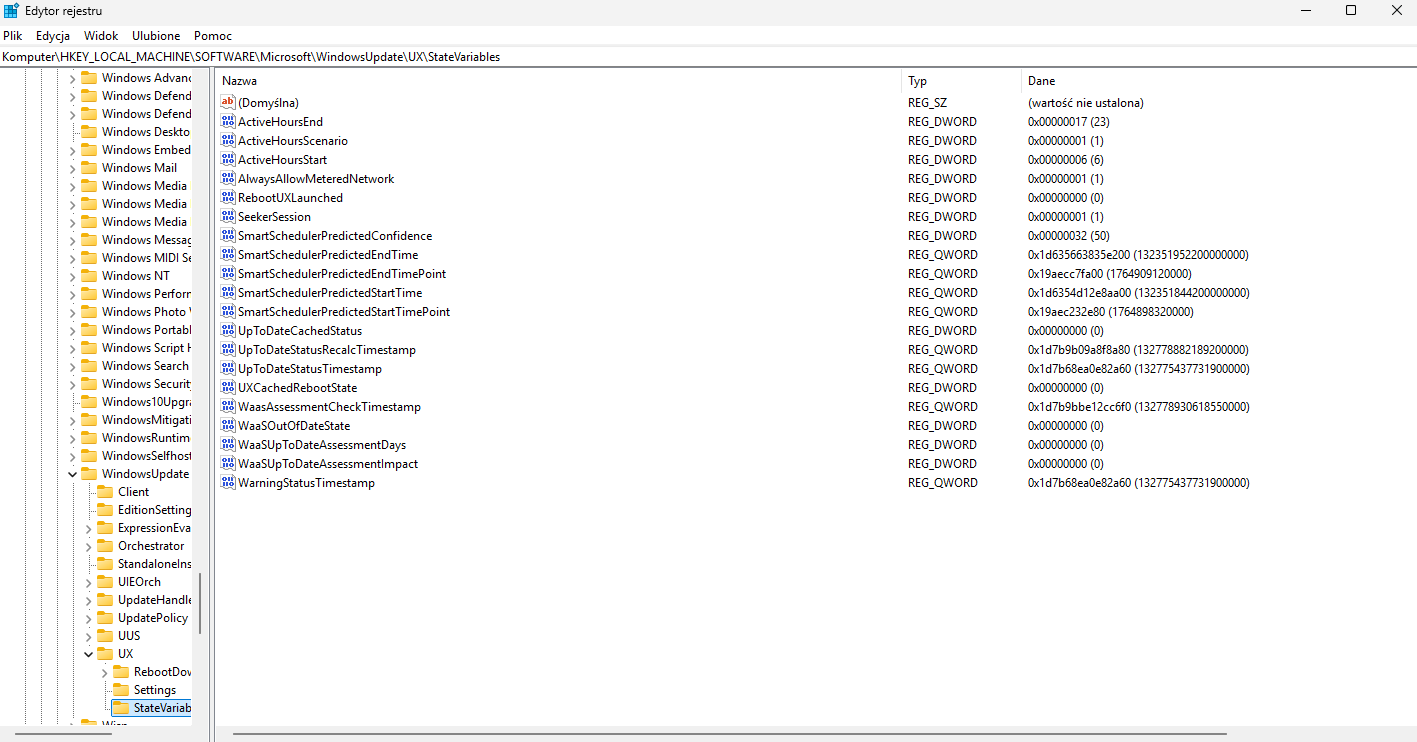The image size is (1417, 742).
Task: Click the ActiveHoursEnd DWORD value icon
Action: click(x=227, y=122)
